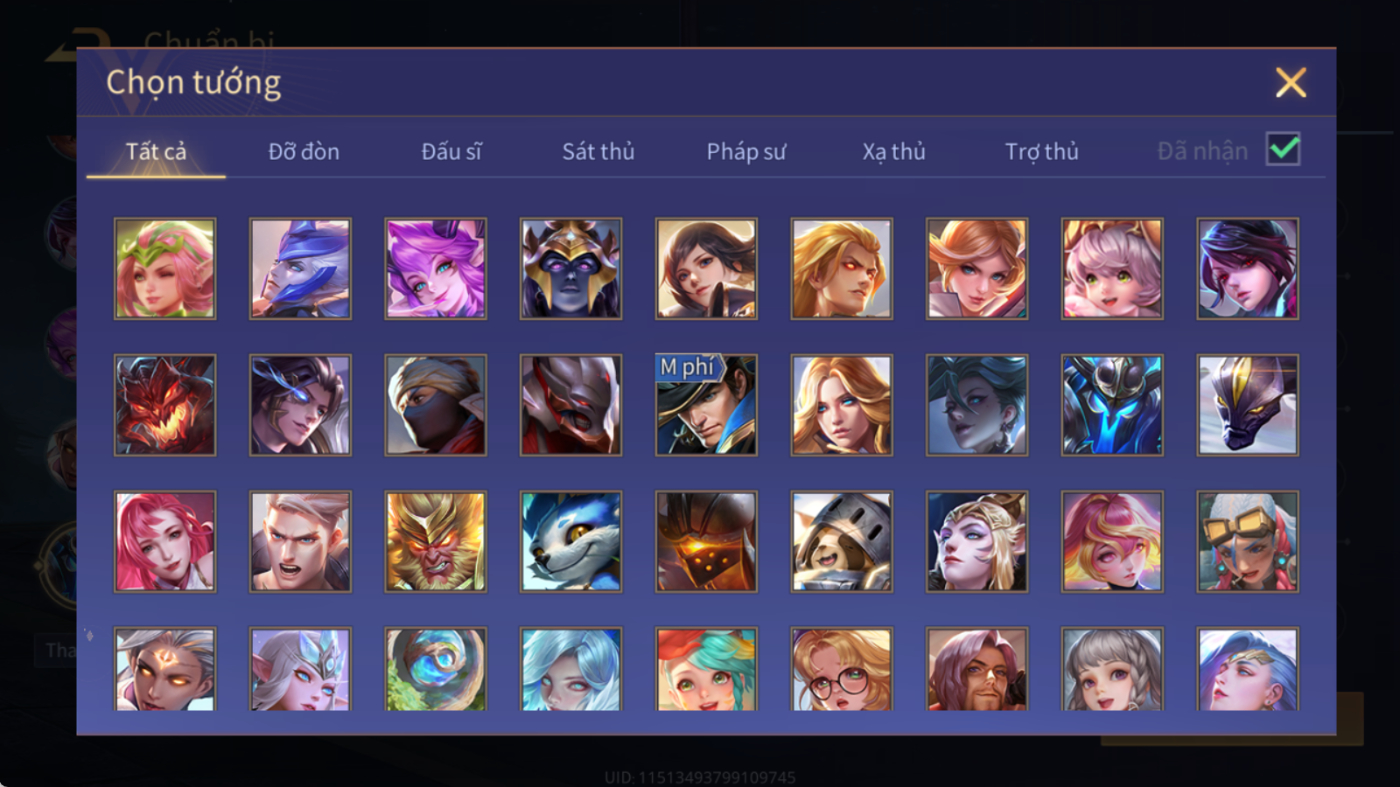Choose the red fiery demon hero portrait
1400x787 pixels.
tap(165, 405)
